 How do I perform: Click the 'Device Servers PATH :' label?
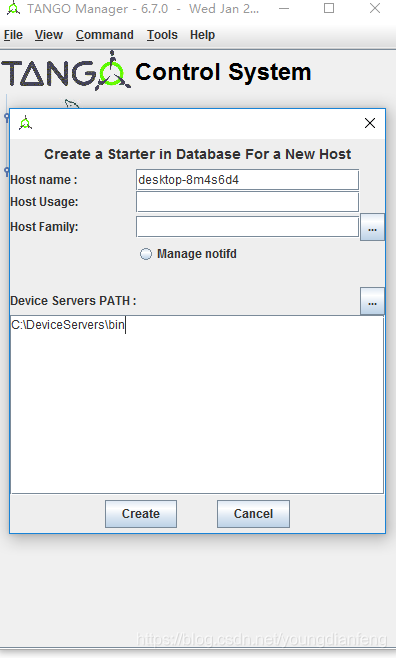point(73,301)
